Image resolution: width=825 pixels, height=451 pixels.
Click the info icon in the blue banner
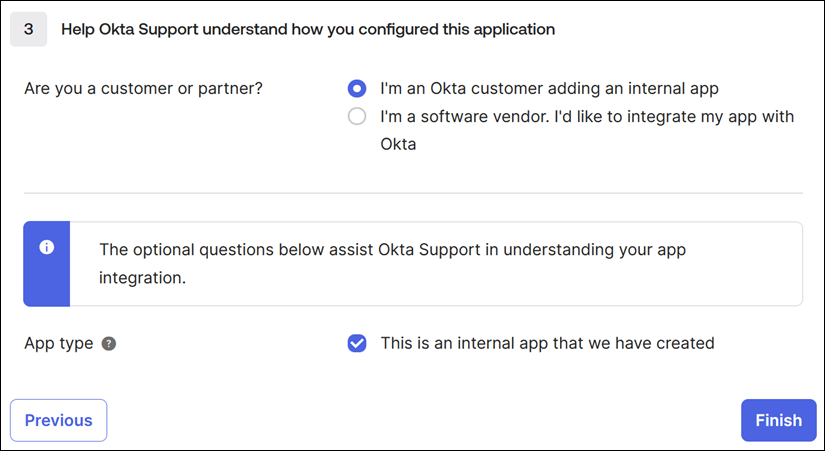pyautogui.click(x=46, y=247)
